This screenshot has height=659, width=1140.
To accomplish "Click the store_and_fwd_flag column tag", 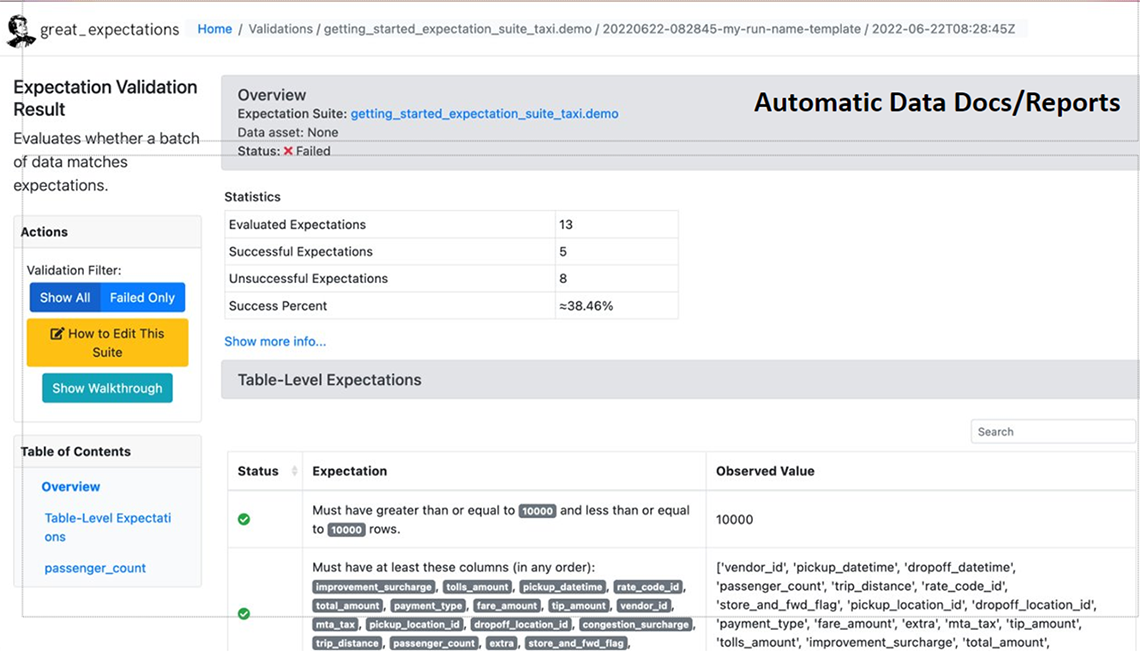I will pos(575,644).
